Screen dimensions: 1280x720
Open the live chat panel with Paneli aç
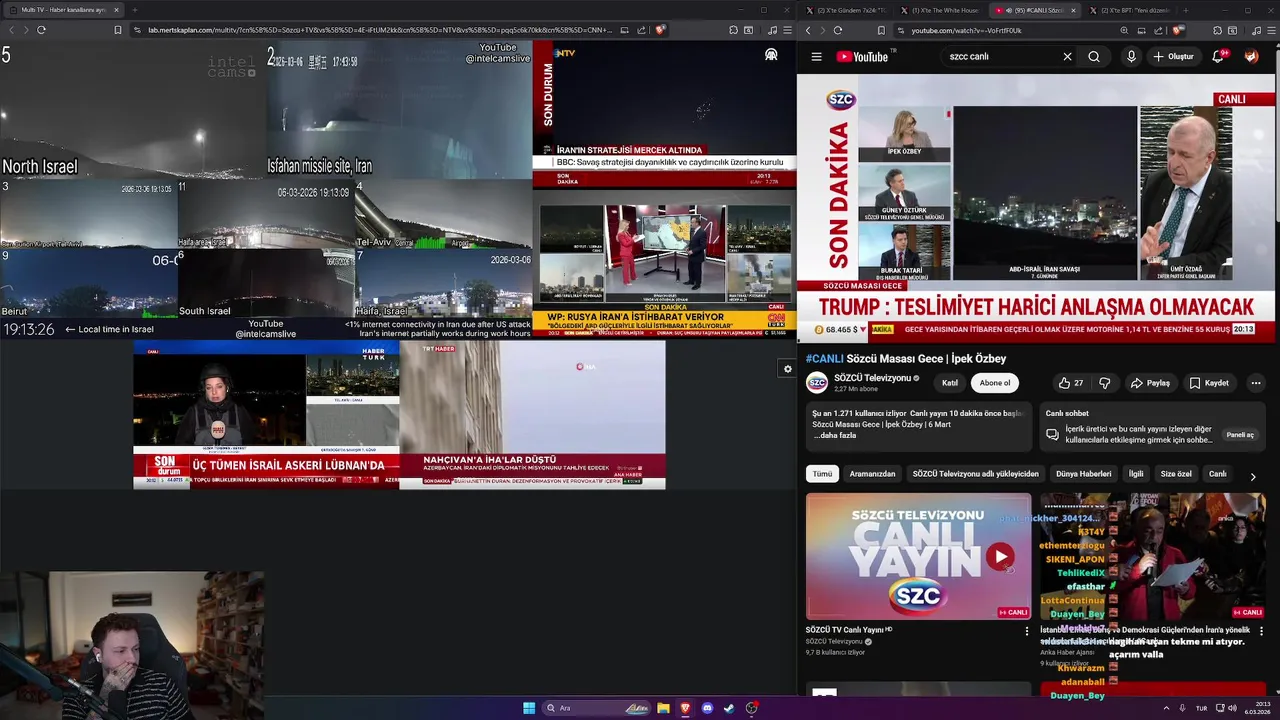1240,435
